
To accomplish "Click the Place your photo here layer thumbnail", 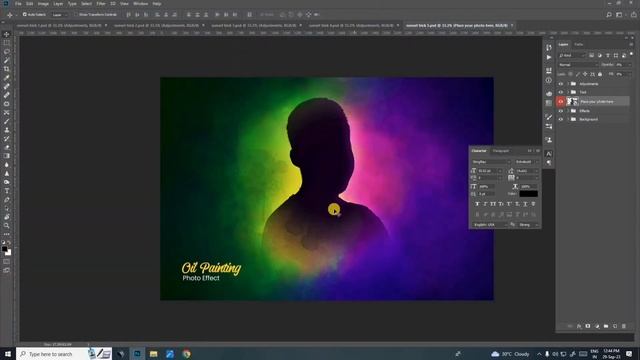I will pyautogui.click(x=572, y=101).
